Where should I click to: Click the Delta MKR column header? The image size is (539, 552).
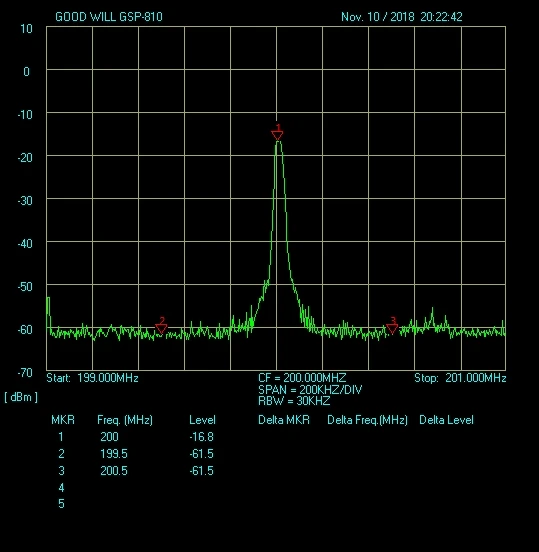coord(284,420)
